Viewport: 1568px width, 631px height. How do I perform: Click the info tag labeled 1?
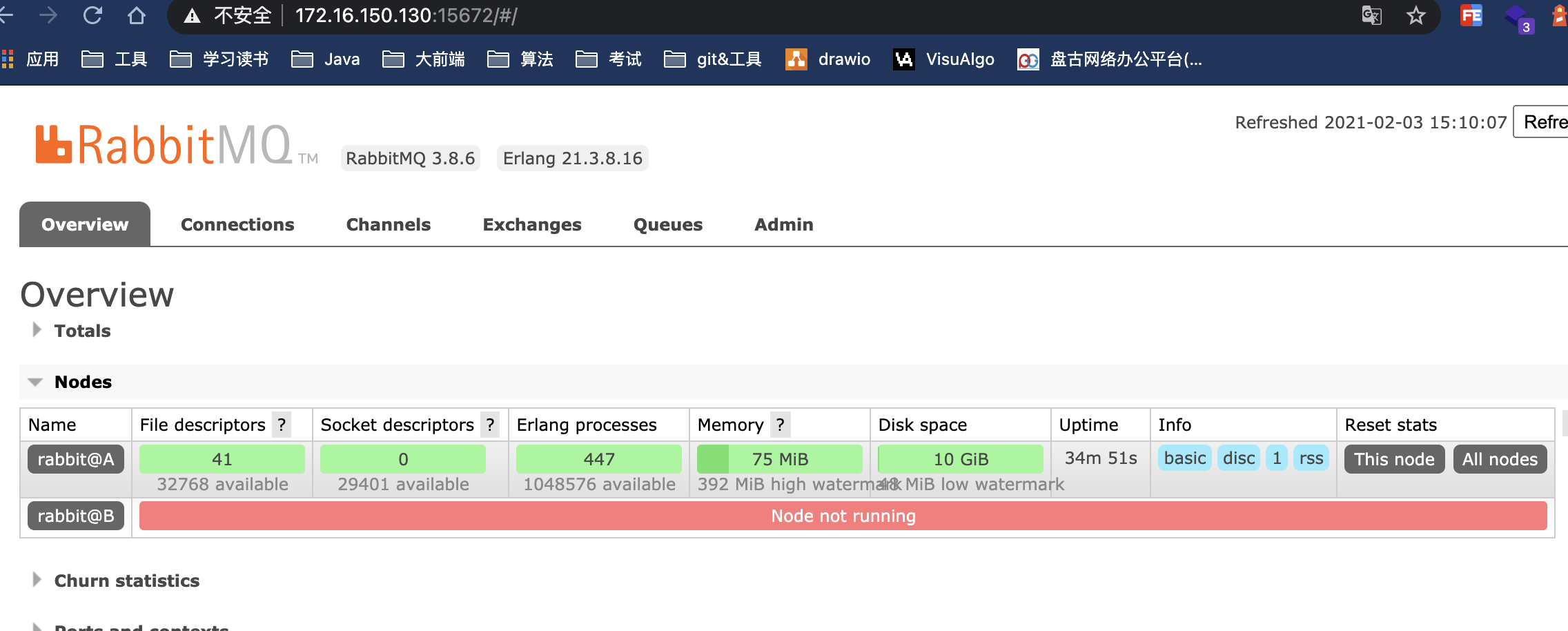pos(1277,458)
